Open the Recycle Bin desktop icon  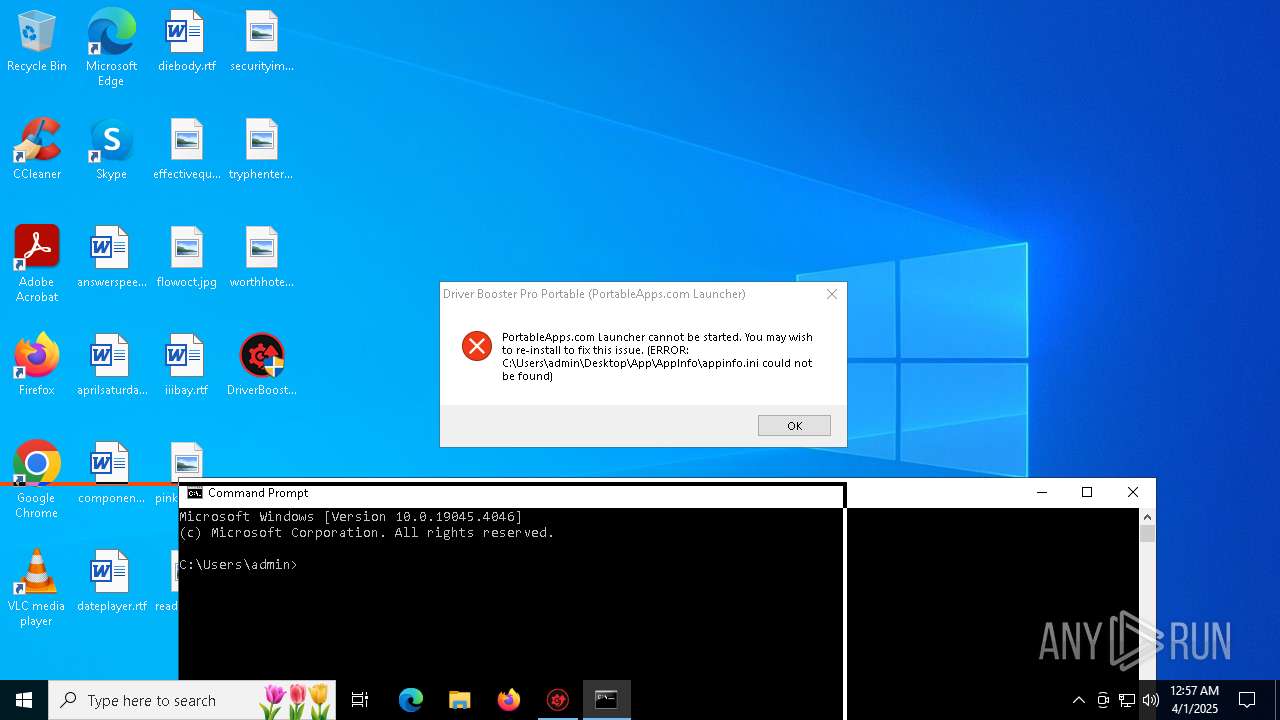click(x=37, y=41)
